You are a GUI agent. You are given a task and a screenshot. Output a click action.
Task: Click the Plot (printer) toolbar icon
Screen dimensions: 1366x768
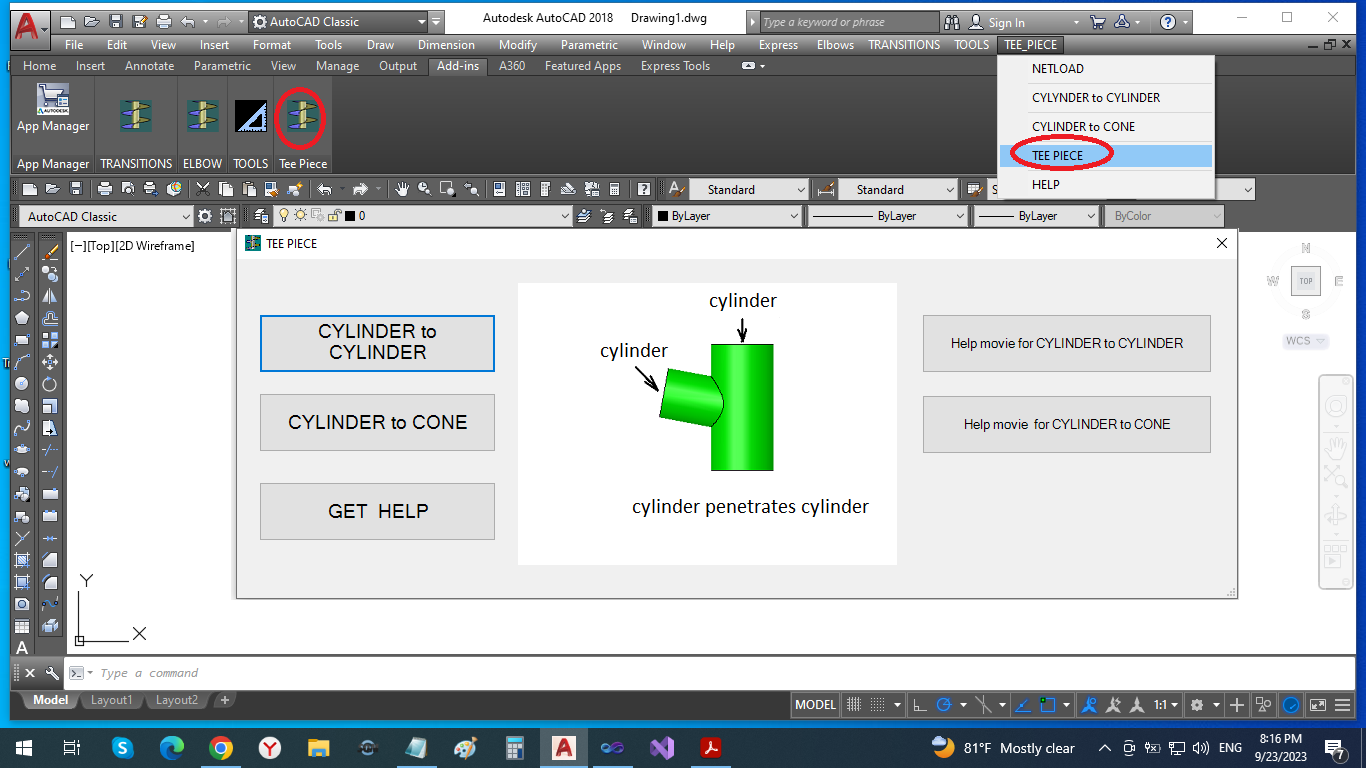pos(104,189)
